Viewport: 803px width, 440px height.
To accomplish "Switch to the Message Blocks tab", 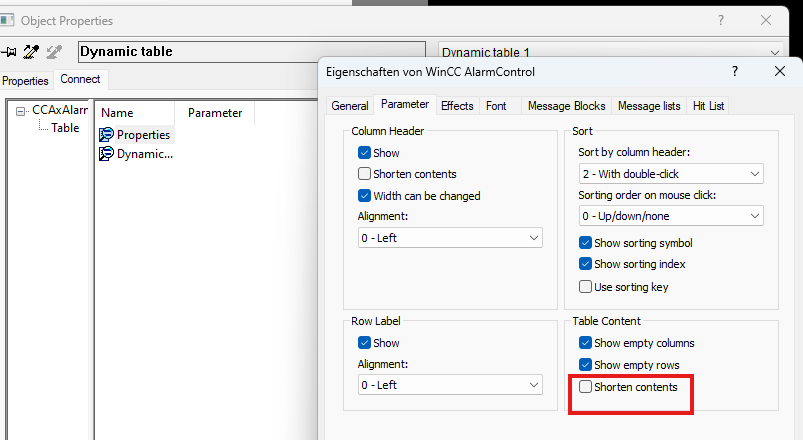I will click(x=566, y=106).
